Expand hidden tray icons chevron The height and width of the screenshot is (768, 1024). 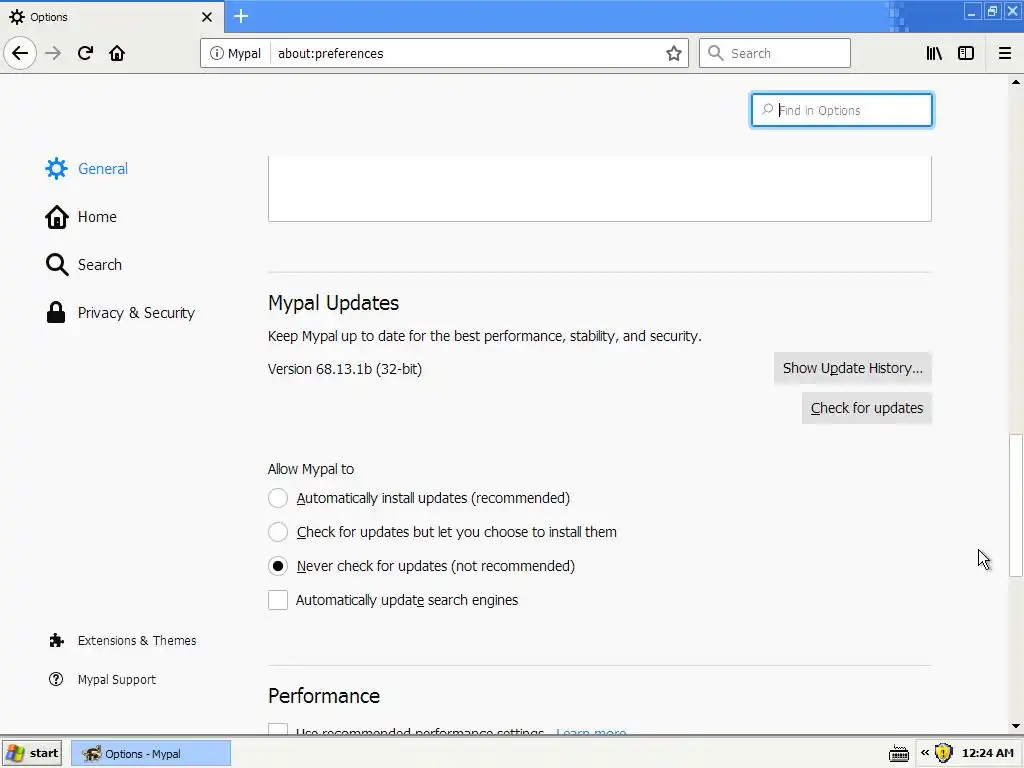click(x=925, y=753)
